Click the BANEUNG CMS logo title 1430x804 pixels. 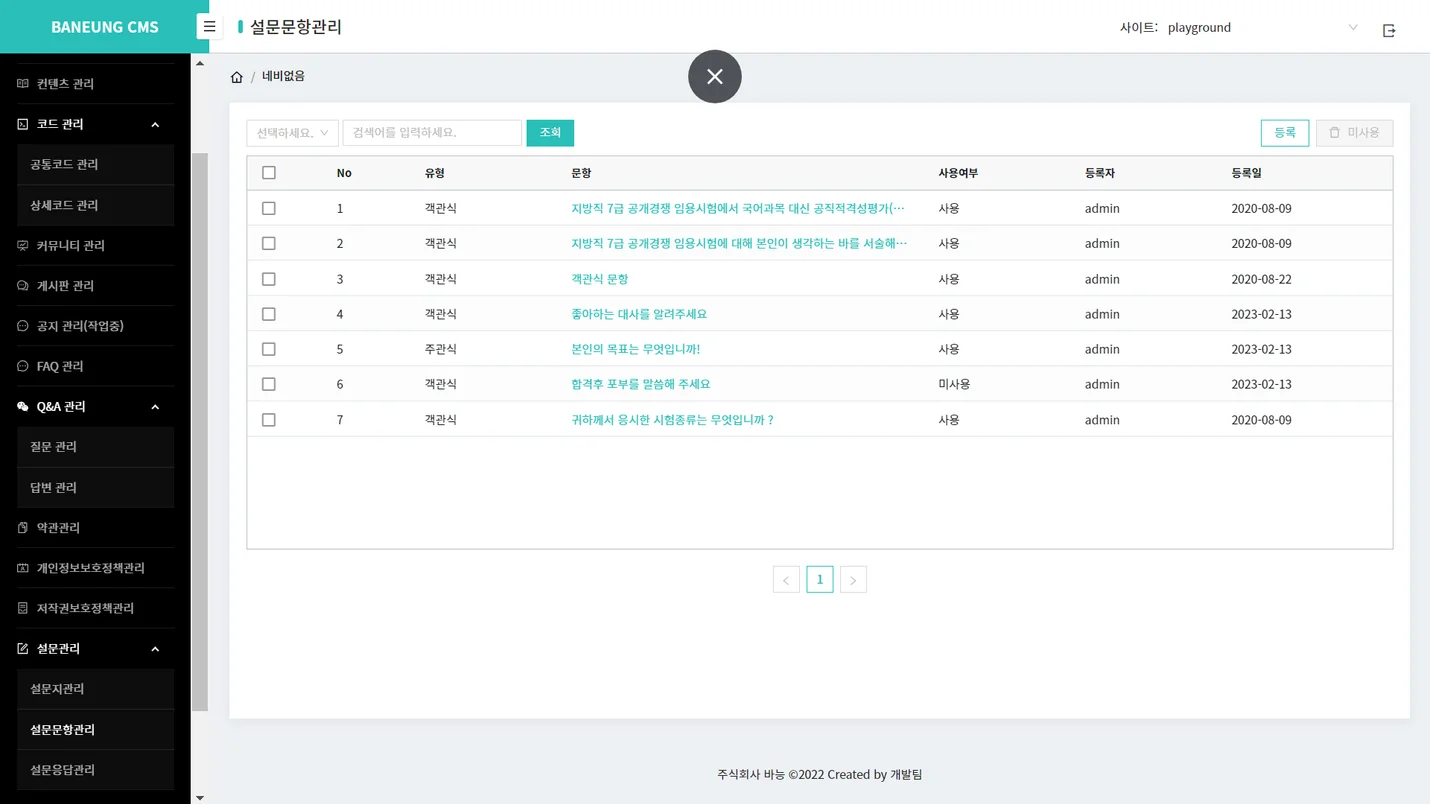[x=105, y=27]
